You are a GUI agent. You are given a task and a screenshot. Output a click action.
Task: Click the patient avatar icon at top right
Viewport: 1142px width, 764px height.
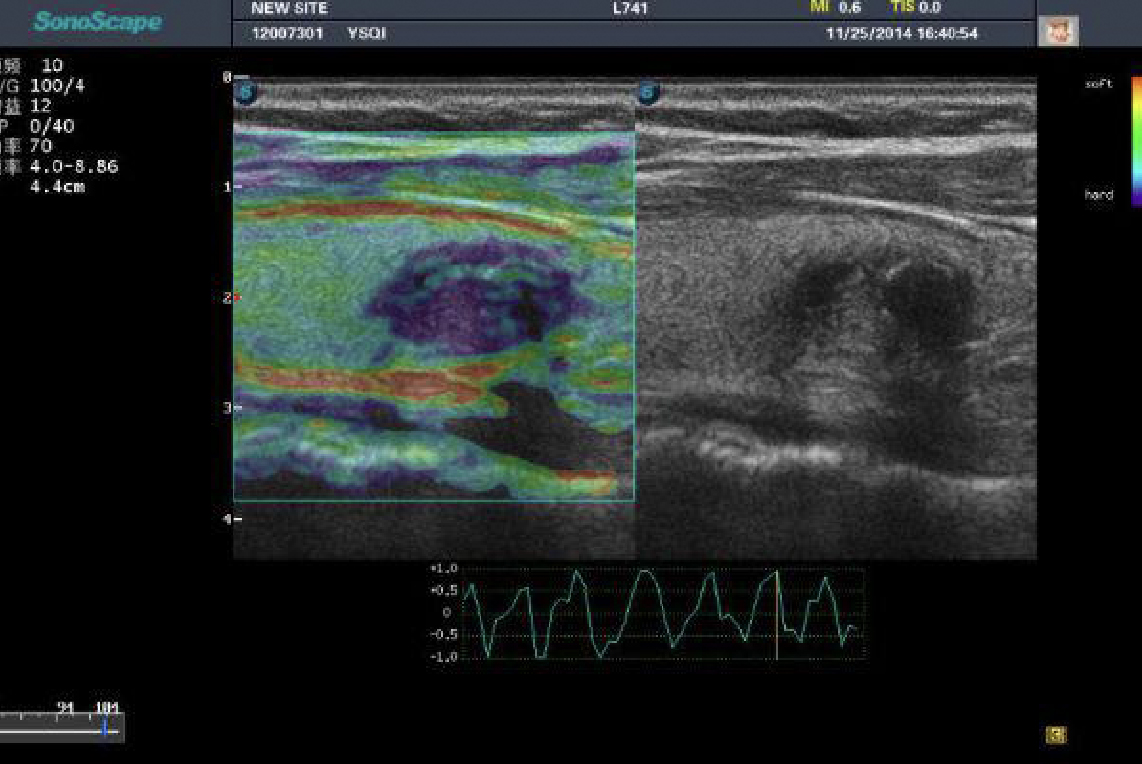point(1057,32)
